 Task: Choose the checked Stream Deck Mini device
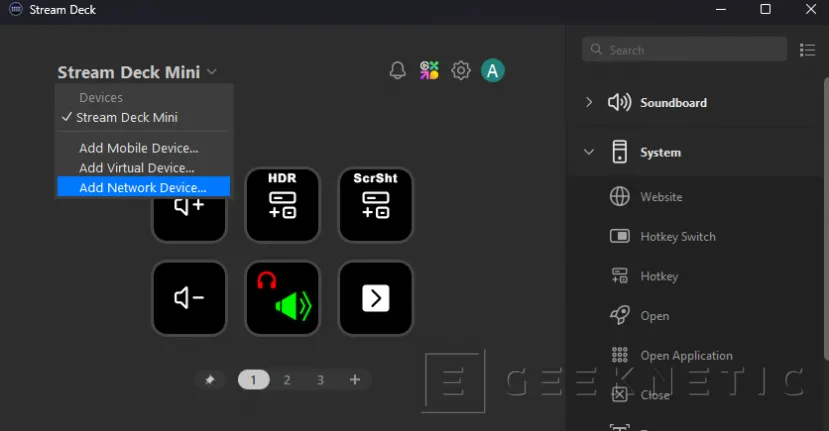143,117
